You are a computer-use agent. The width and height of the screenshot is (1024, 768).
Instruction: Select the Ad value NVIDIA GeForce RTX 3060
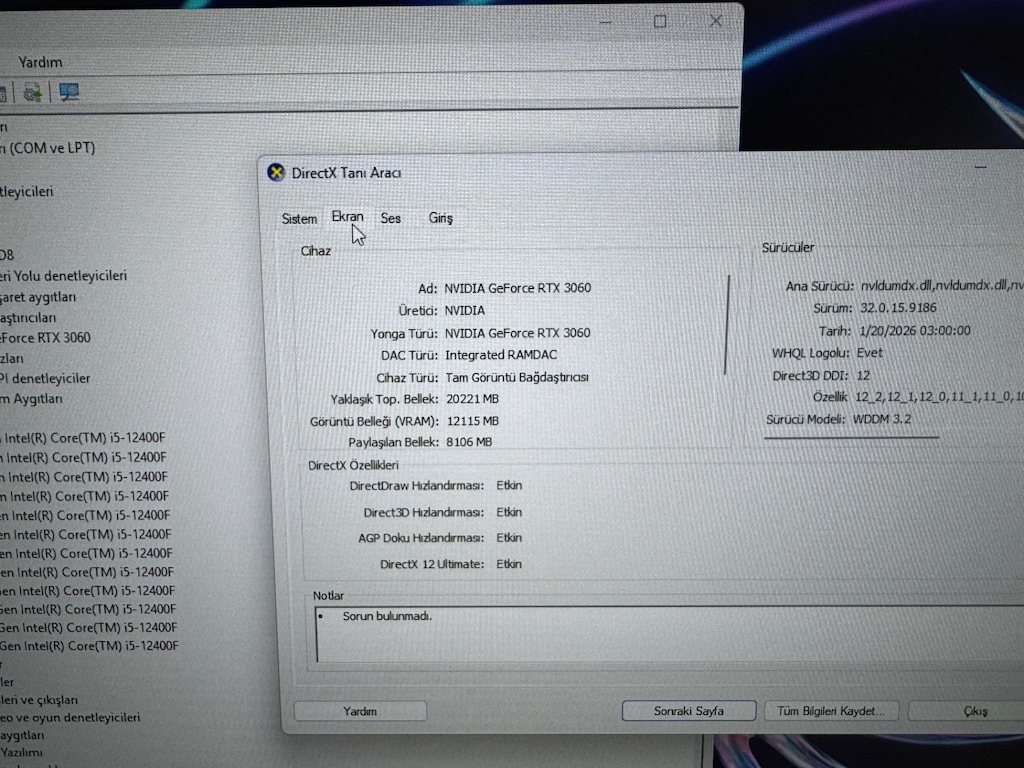tap(517, 288)
